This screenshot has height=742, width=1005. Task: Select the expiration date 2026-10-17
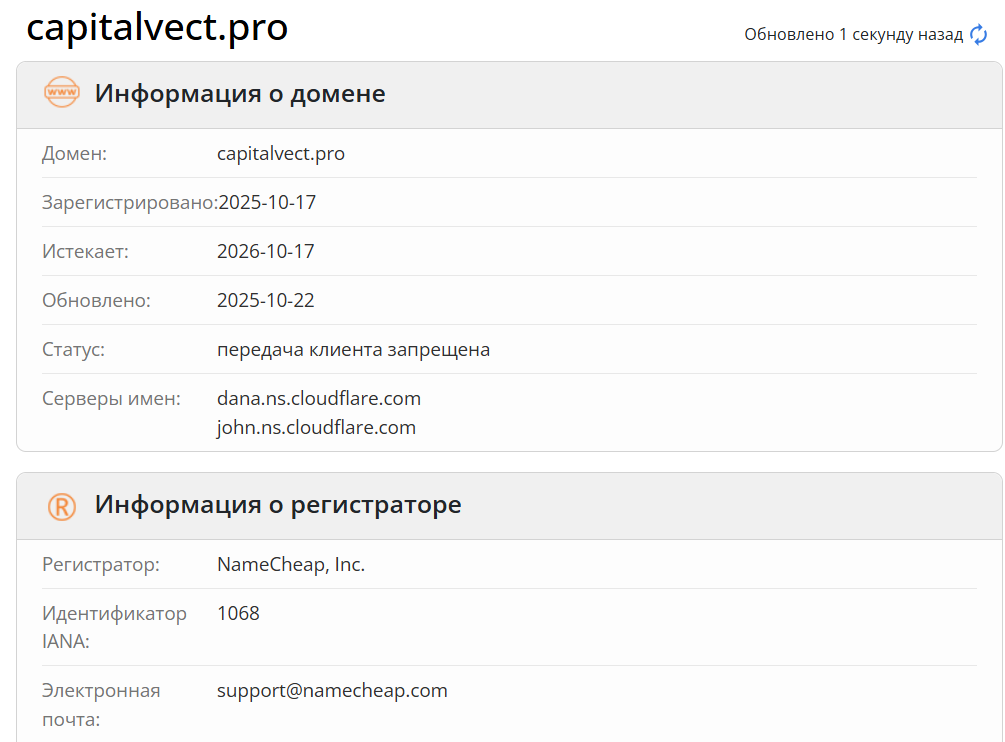coord(266,251)
